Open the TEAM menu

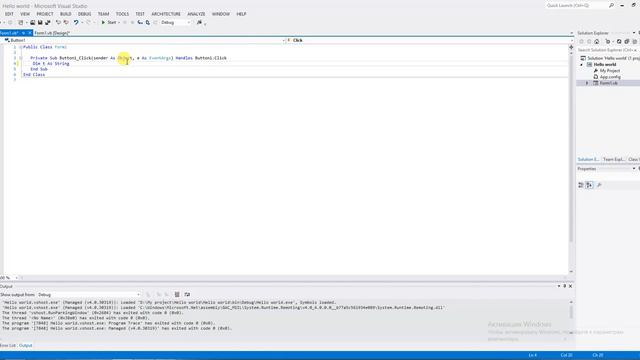click(103, 14)
